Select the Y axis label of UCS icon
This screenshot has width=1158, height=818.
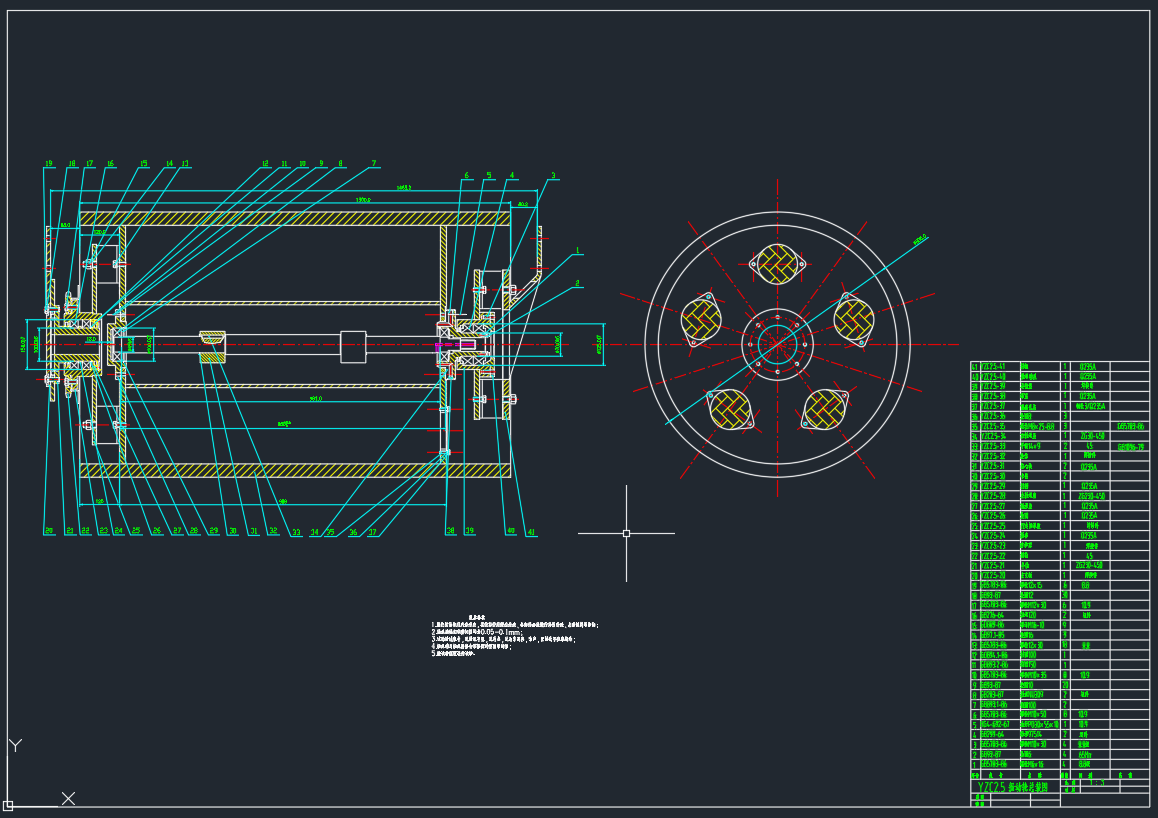pos(16,746)
